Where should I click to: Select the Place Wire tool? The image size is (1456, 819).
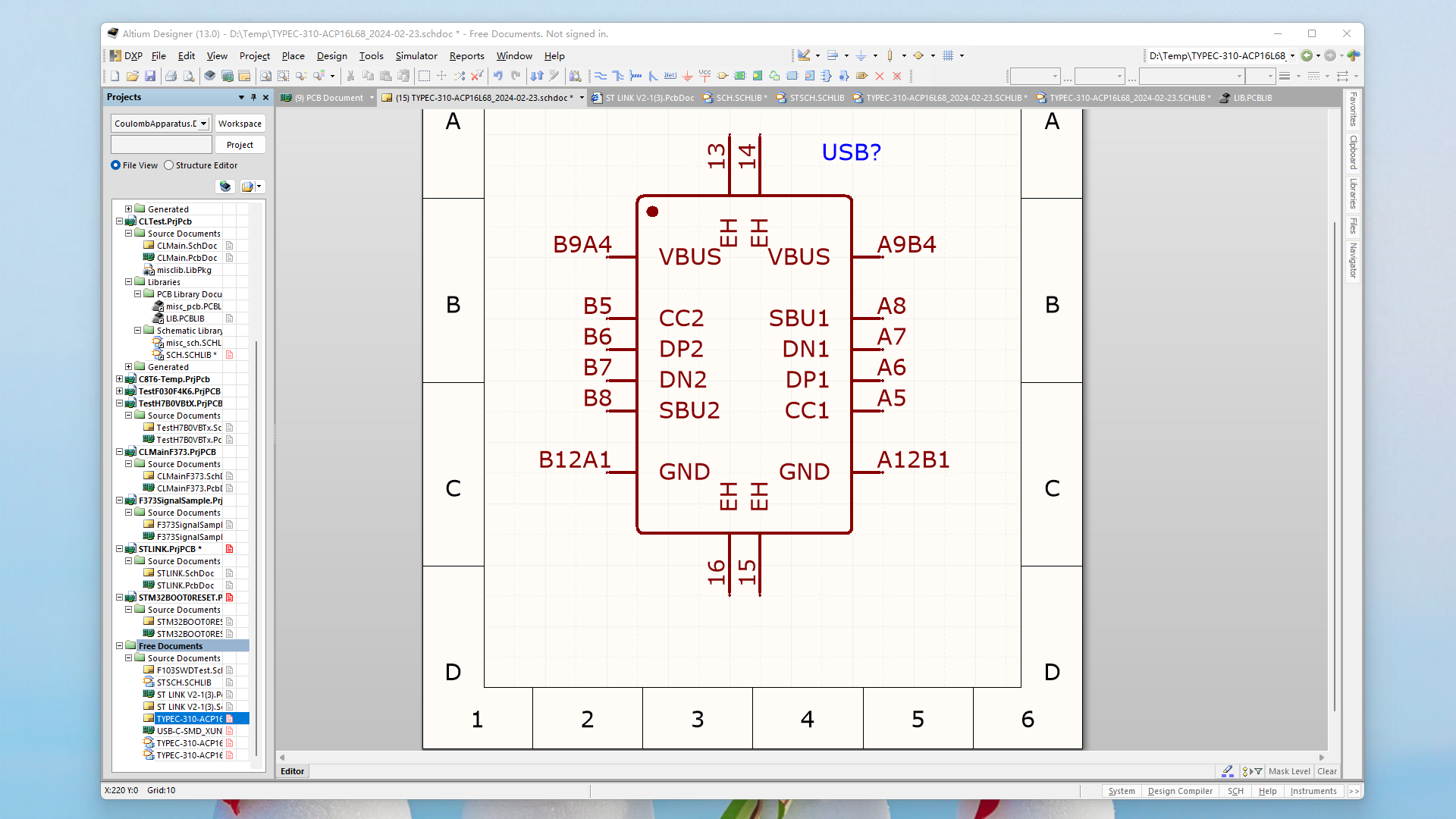click(x=601, y=76)
